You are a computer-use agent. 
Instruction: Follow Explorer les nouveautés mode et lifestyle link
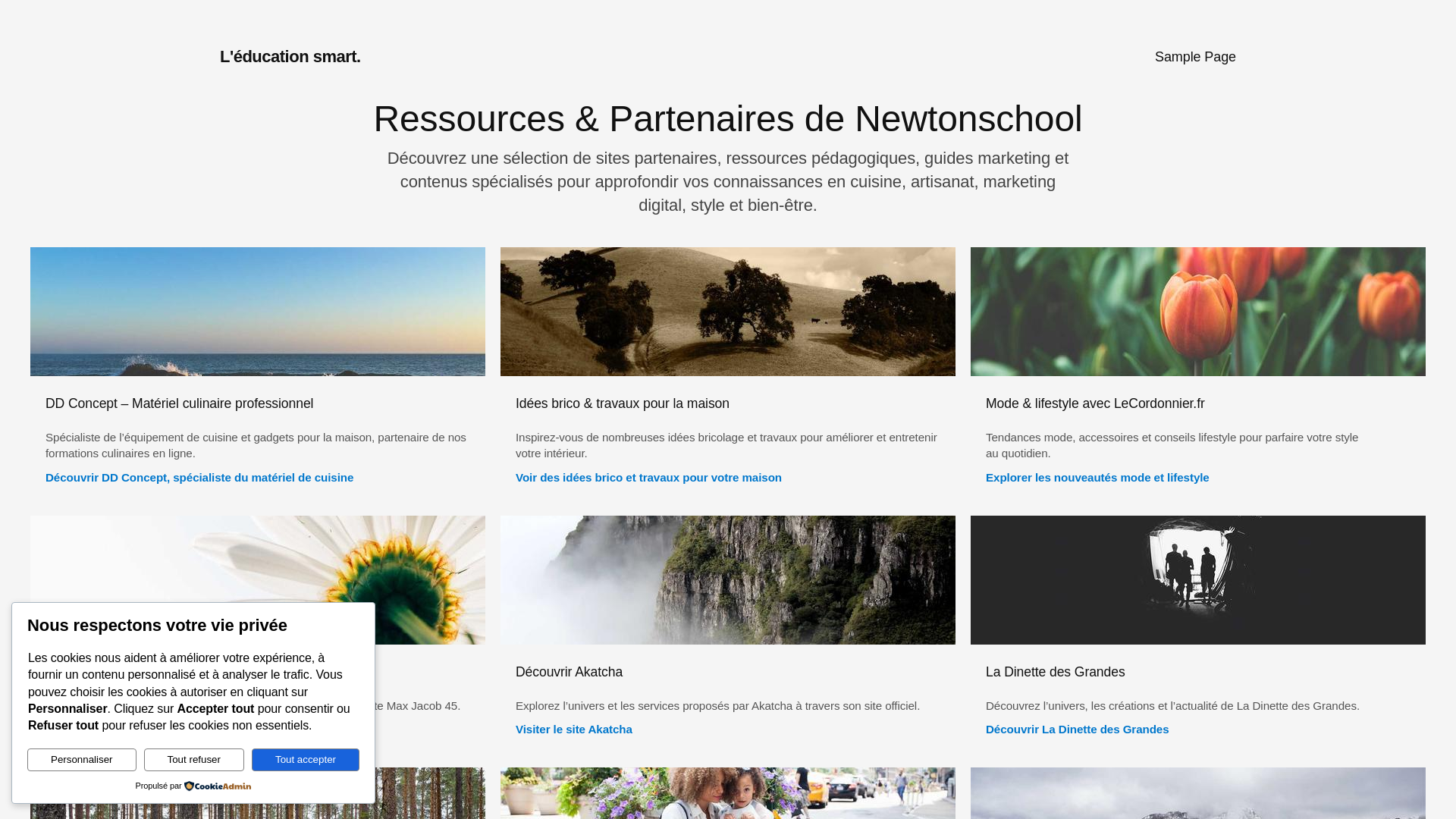[1097, 478]
